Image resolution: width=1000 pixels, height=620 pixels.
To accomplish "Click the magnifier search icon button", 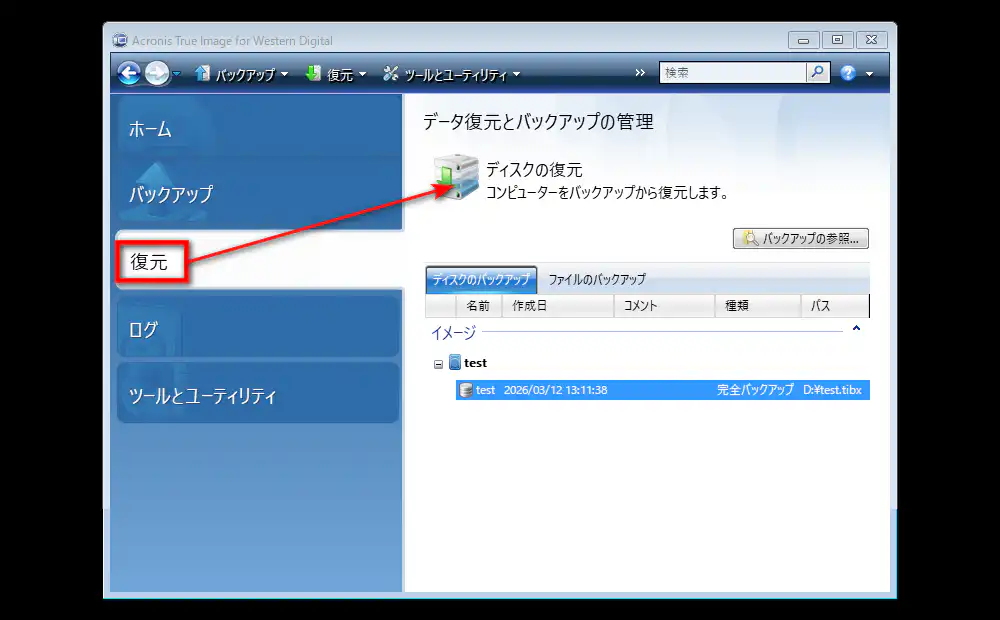I will [818, 73].
